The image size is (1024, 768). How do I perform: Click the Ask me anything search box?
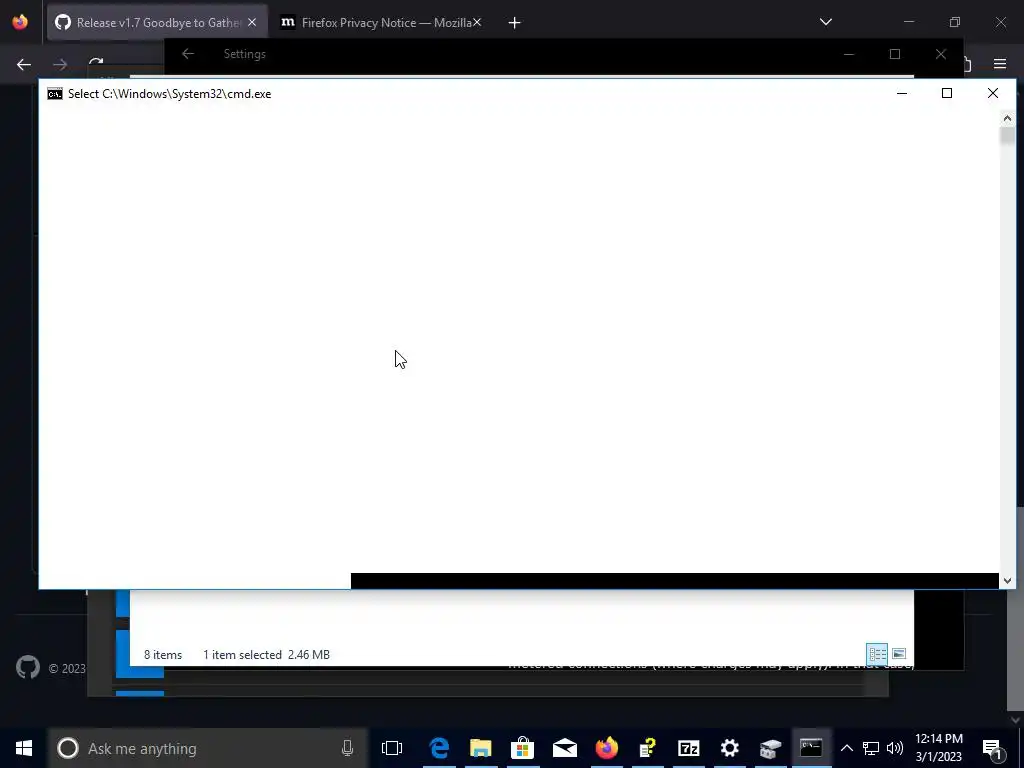208,748
